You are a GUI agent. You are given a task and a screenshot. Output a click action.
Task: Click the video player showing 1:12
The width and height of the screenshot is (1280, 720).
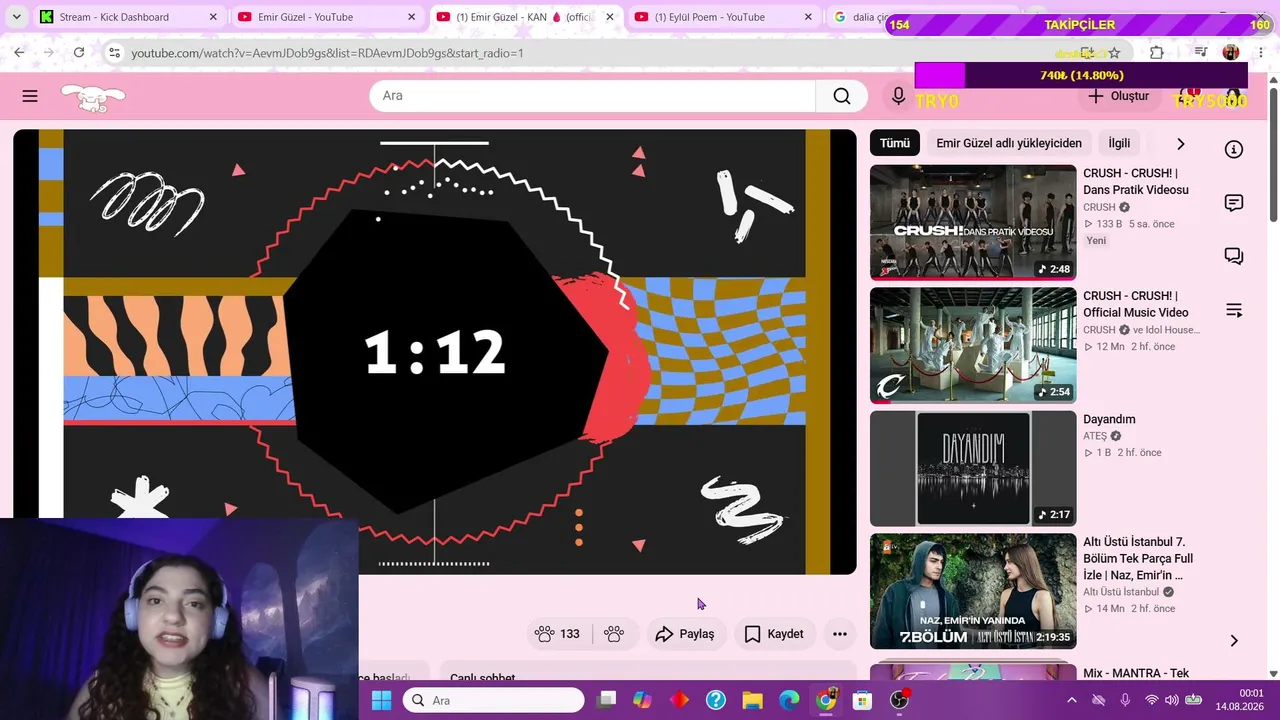[435, 352]
